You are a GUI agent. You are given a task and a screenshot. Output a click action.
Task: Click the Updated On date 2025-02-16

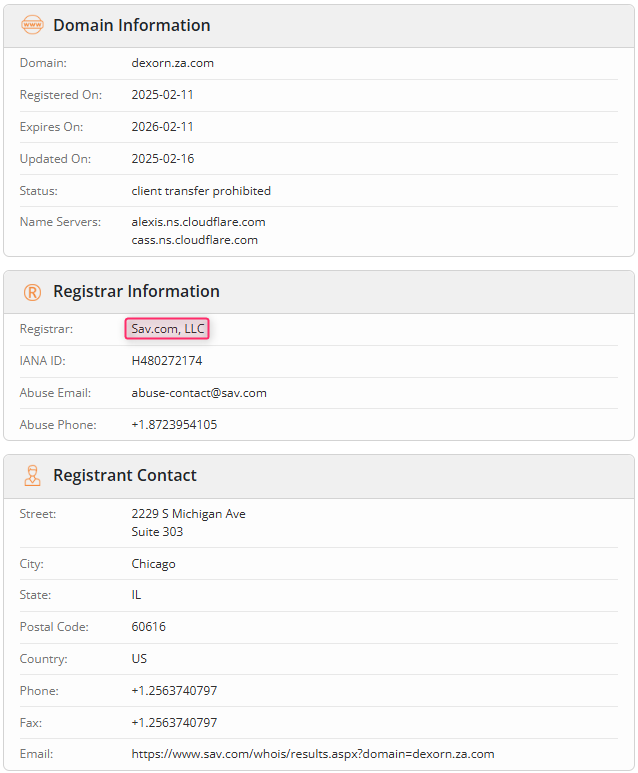point(163,159)
